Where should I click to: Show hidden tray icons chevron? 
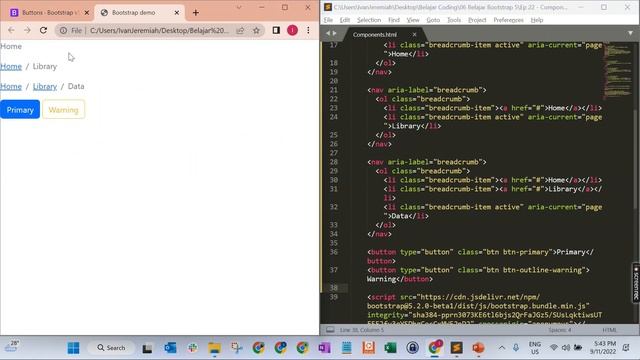(502, 348)
